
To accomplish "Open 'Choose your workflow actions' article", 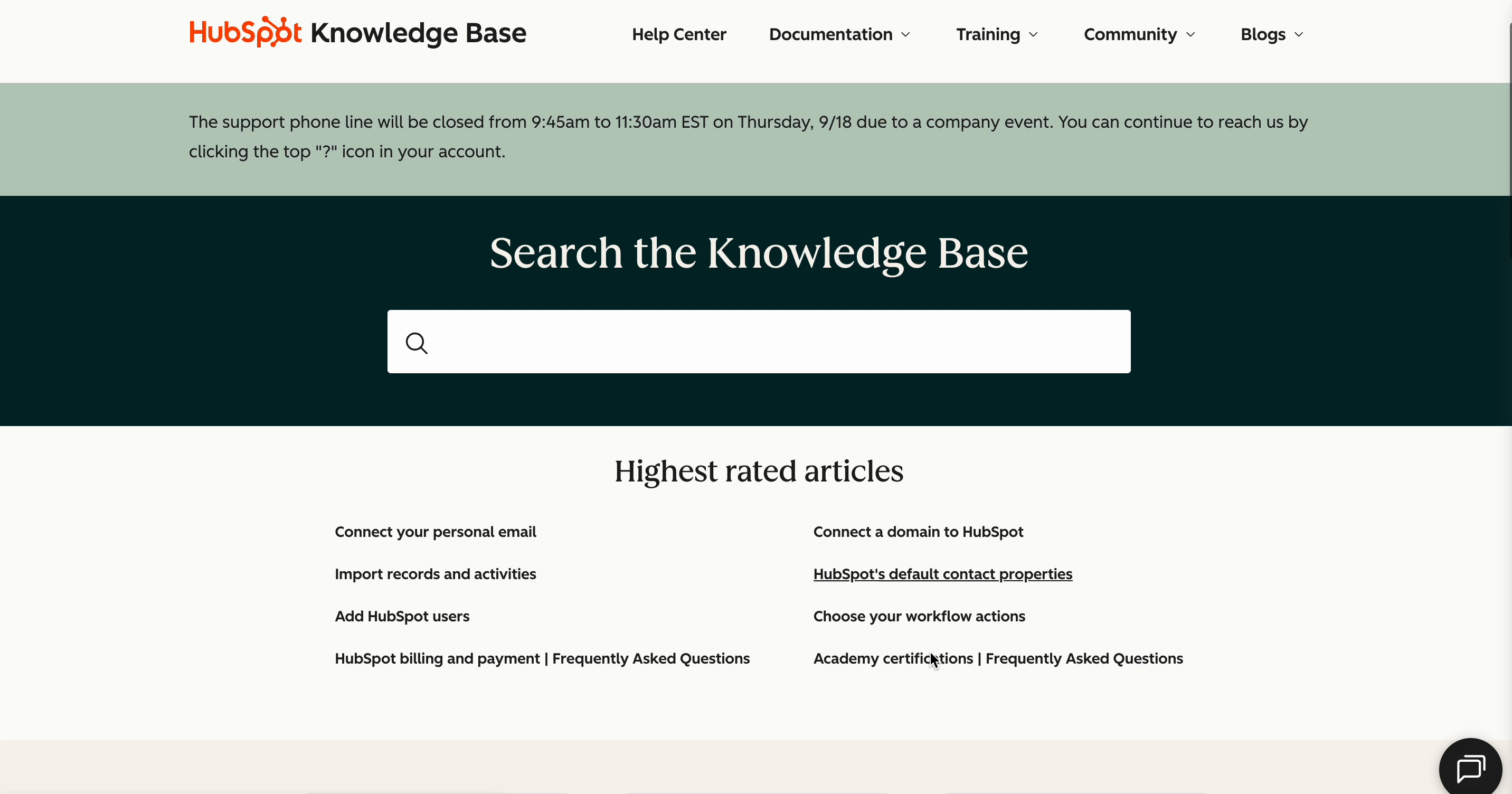I will point(919,616).
